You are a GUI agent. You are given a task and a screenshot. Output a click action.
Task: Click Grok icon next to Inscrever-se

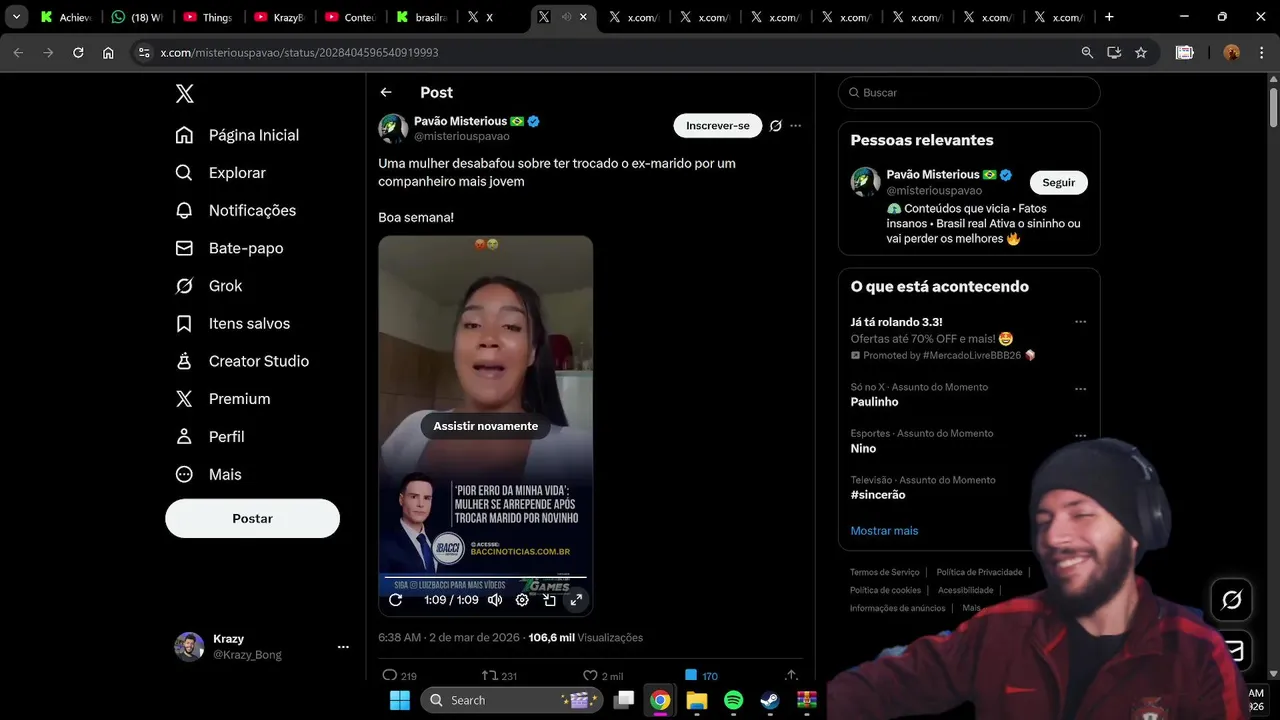(775, 126)
